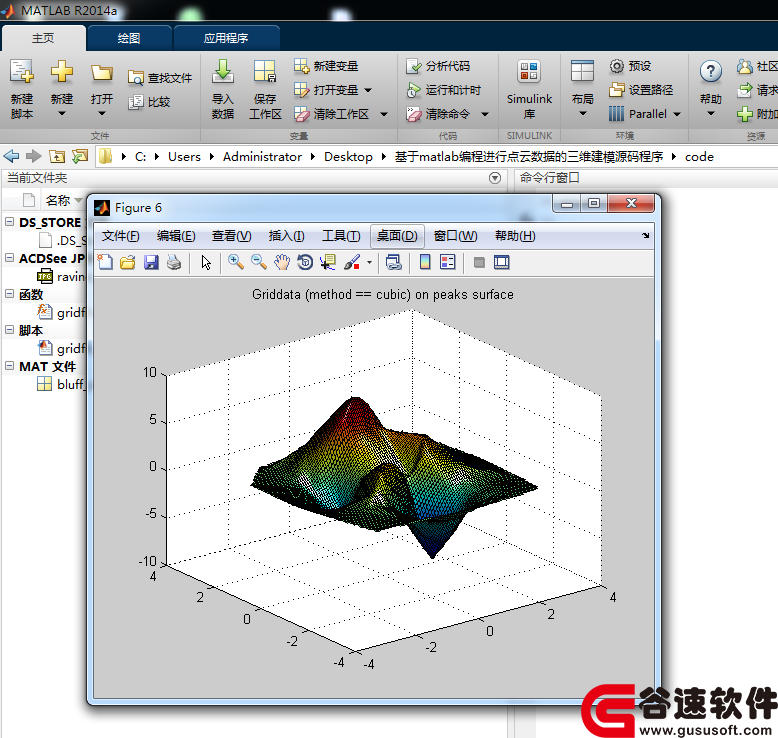Open the Clear Commands (清除命令) dropdown arrow
The width and height of the screenshot is (778, 738).
485,114
